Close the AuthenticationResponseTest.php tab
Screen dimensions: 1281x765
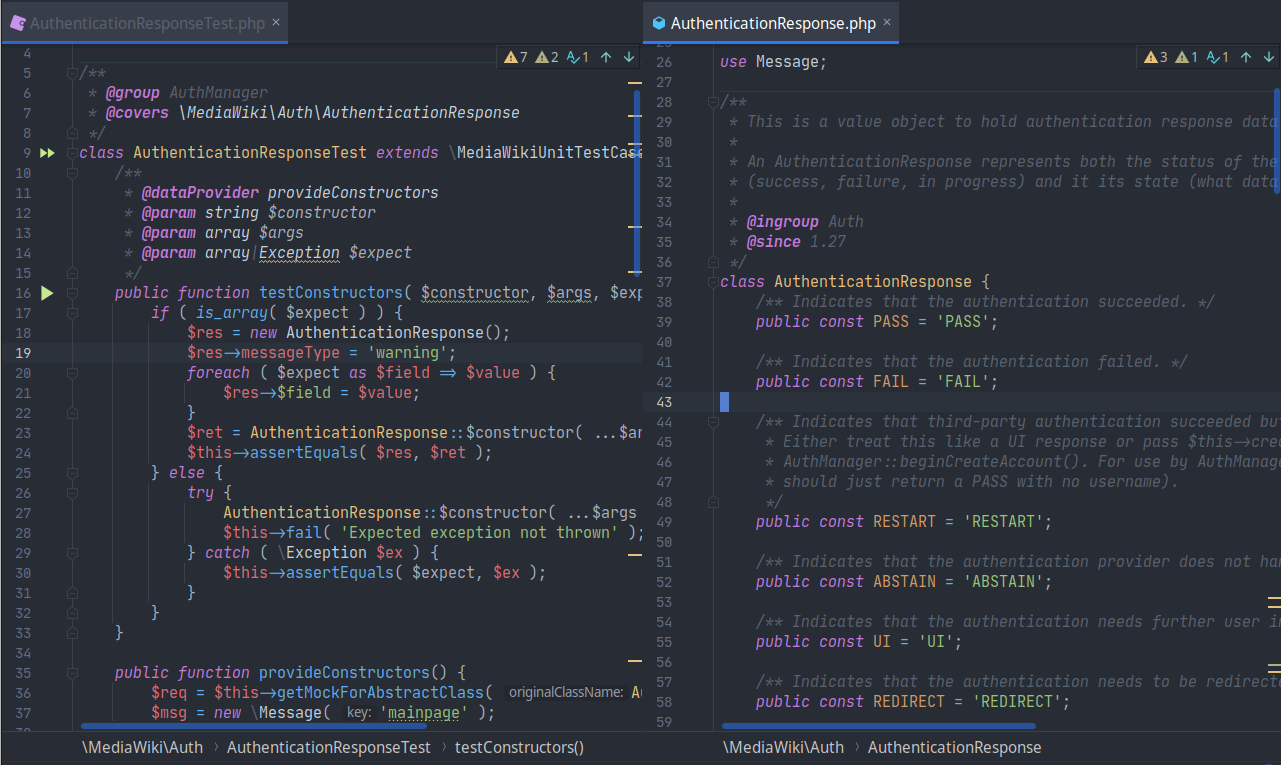tap(276, 22)
